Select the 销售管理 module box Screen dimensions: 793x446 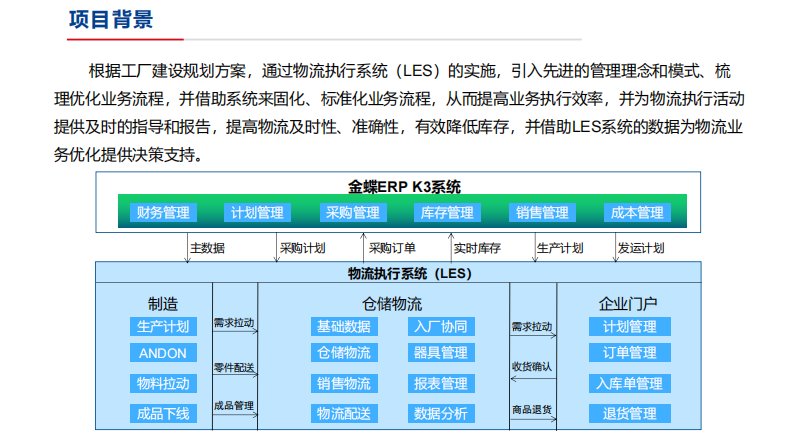click(x=542, y=213)
